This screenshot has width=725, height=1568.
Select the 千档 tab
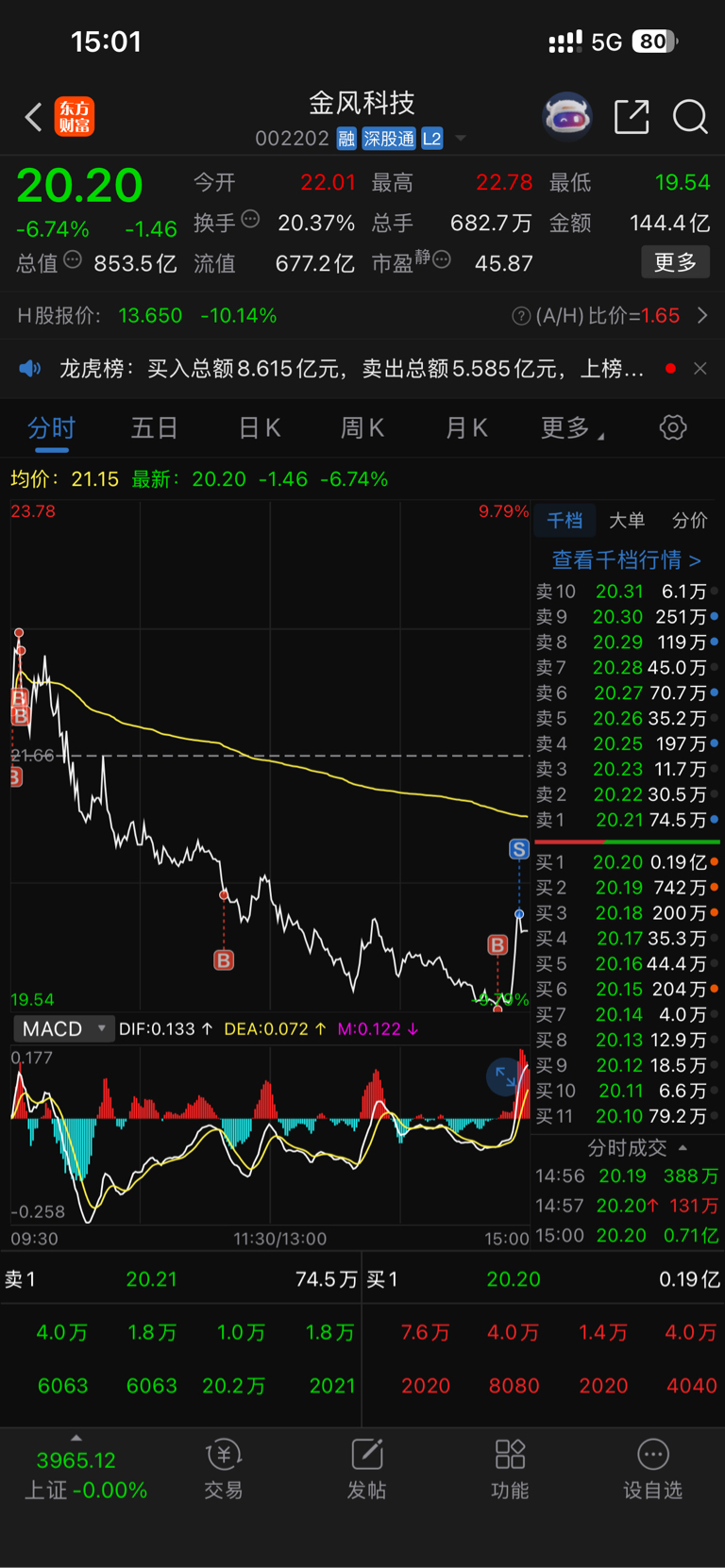tap(565, 520)
